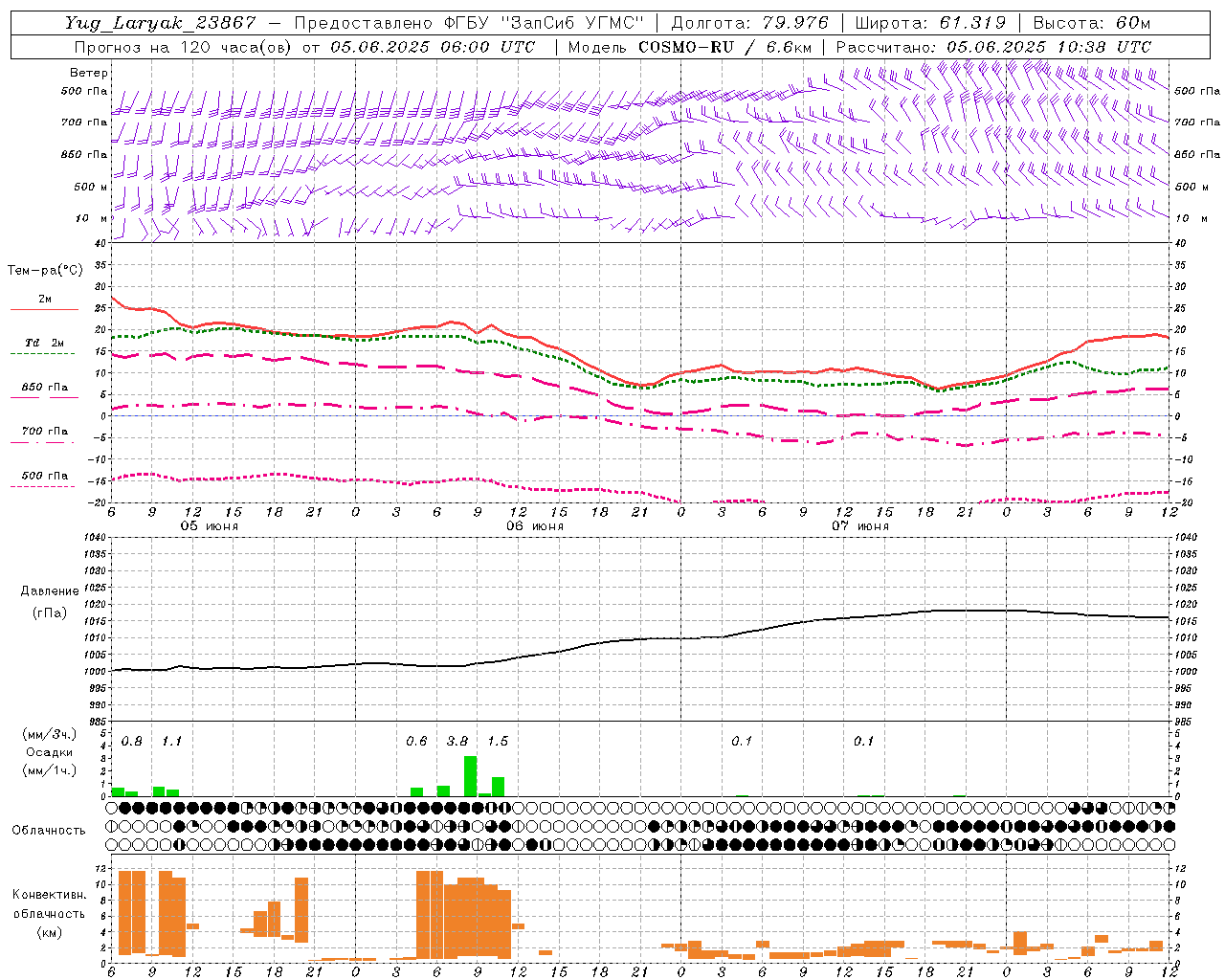Image resolution: width=1225 pixels, height=980 pixels.
Task: Click the Давление panel title
Action: 50,591
